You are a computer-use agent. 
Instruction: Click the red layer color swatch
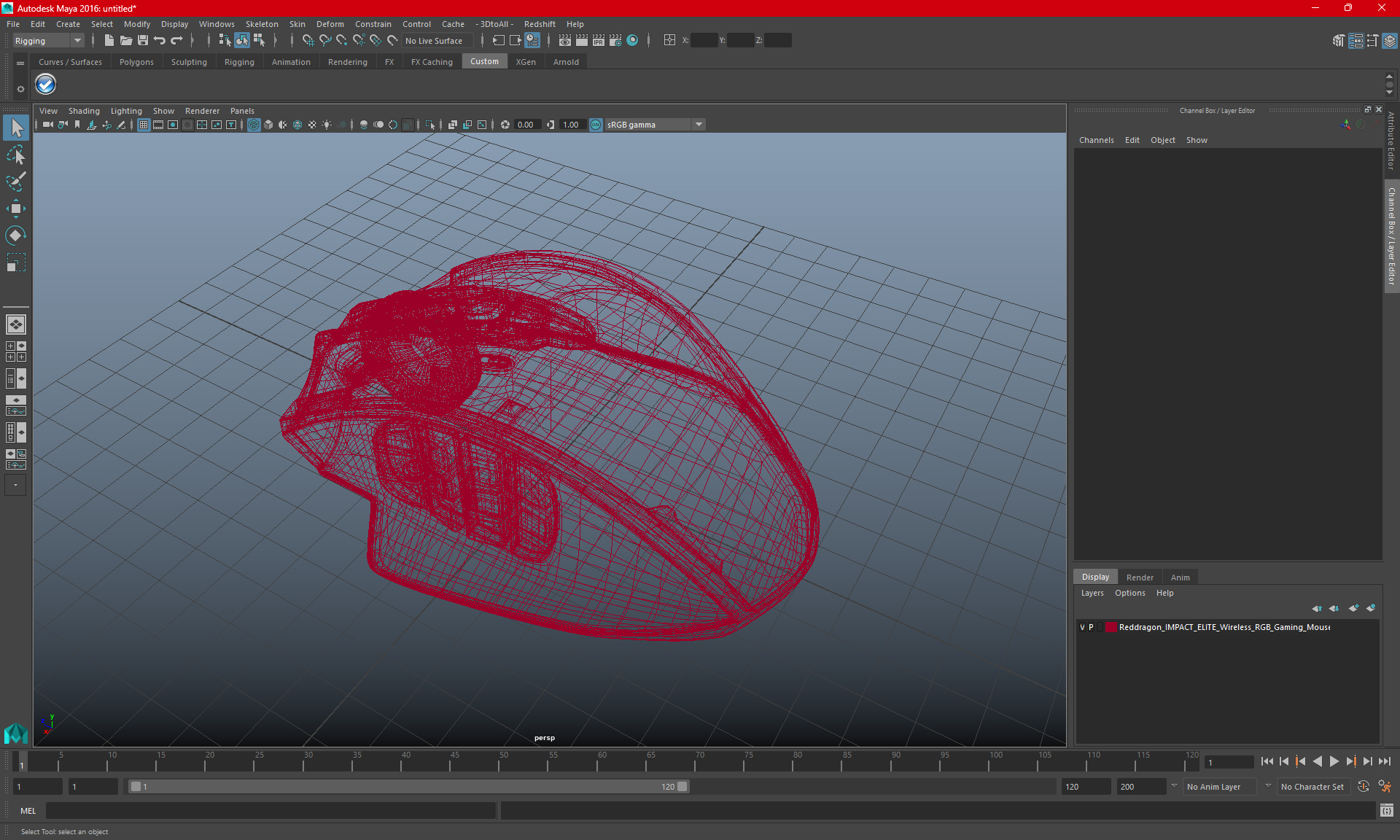tap(1111, 627)
